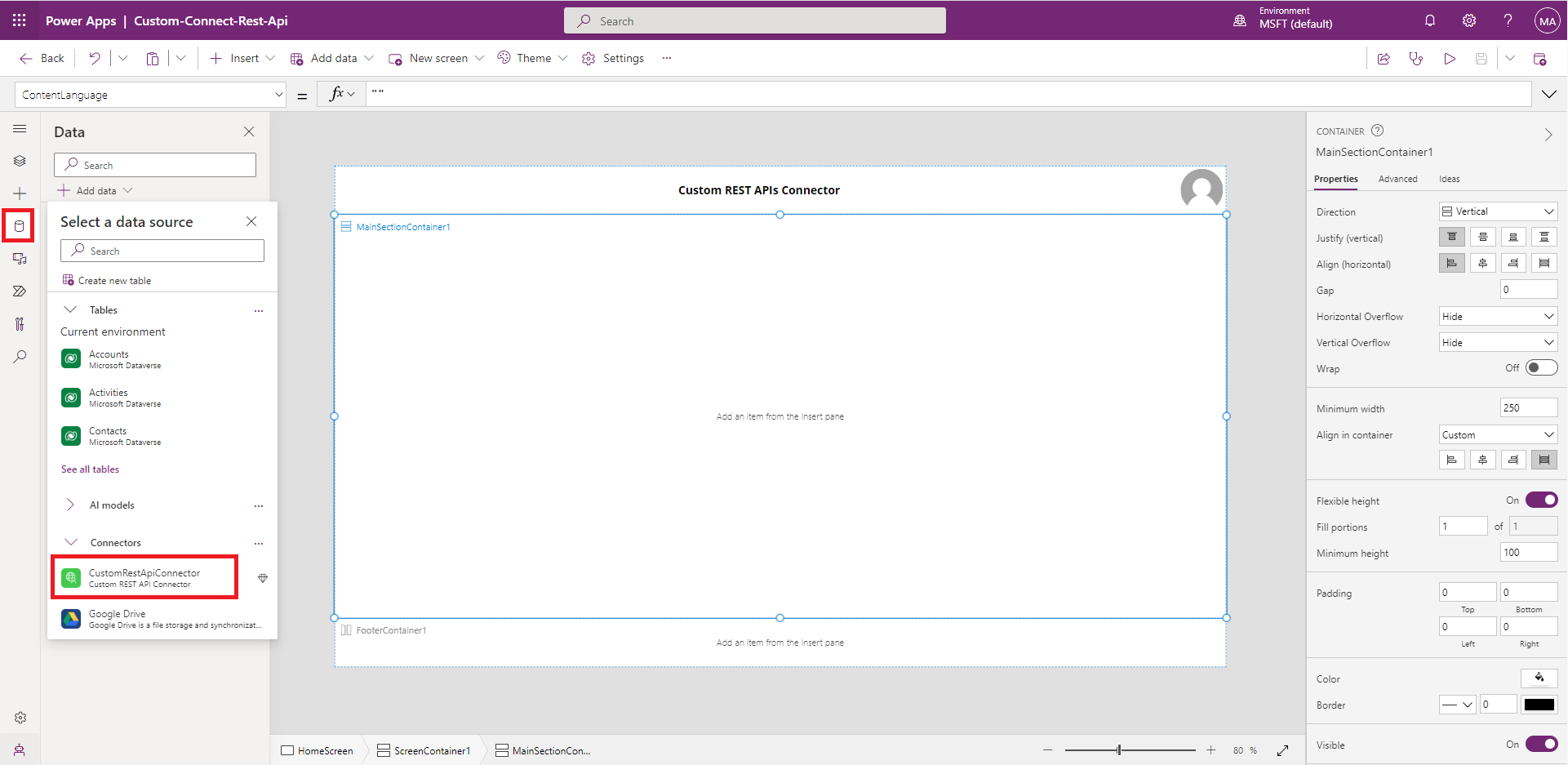Click the Play preview app icon
The width and height of the screenshot is (1568, 765).
pyautogui.click(x=1449, y=59)
